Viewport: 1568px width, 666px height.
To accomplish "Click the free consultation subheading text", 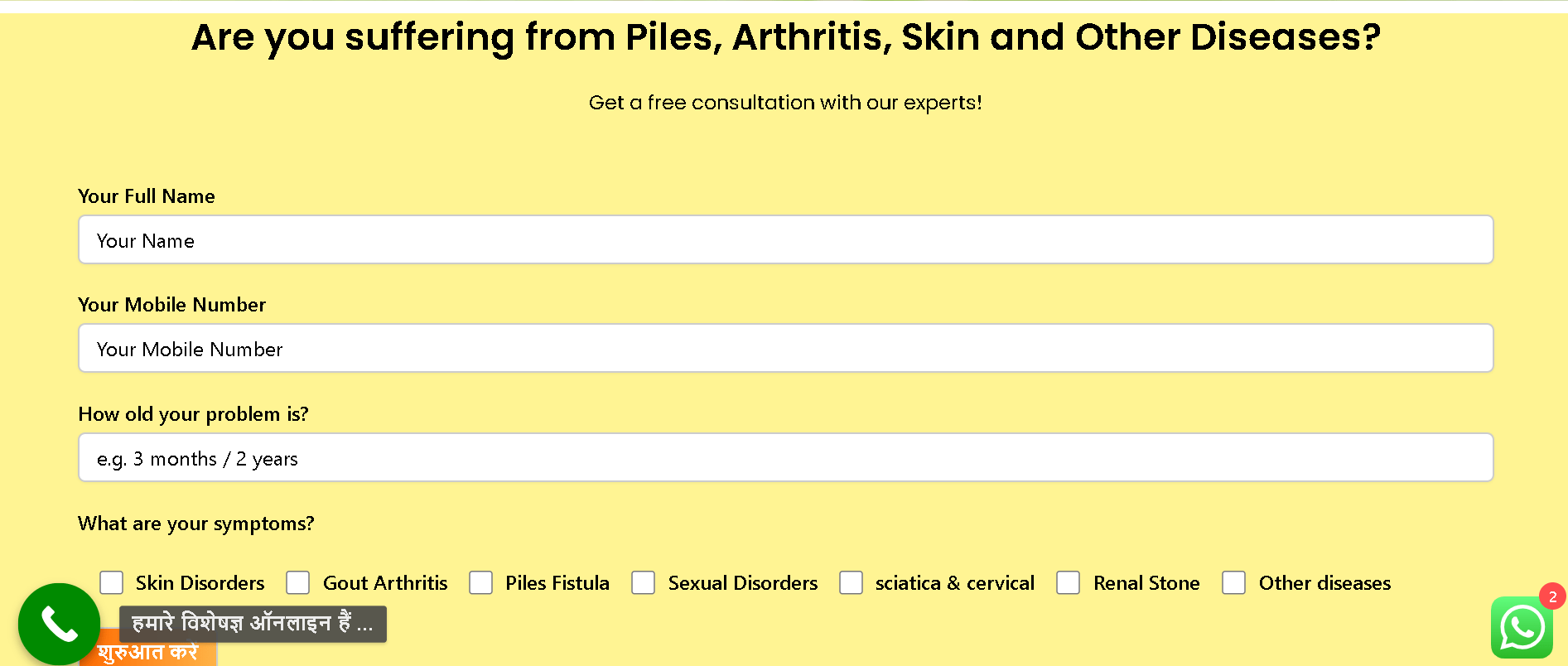I will click(784, 103).
